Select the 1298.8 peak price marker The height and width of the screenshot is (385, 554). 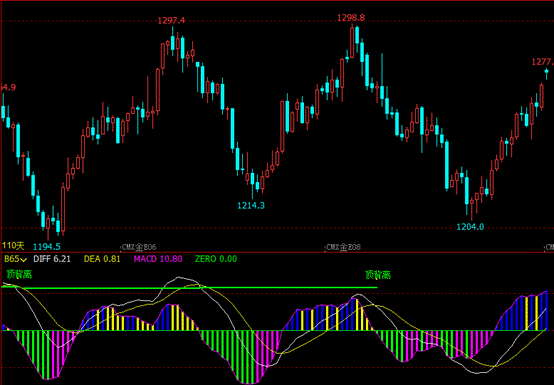351,17
